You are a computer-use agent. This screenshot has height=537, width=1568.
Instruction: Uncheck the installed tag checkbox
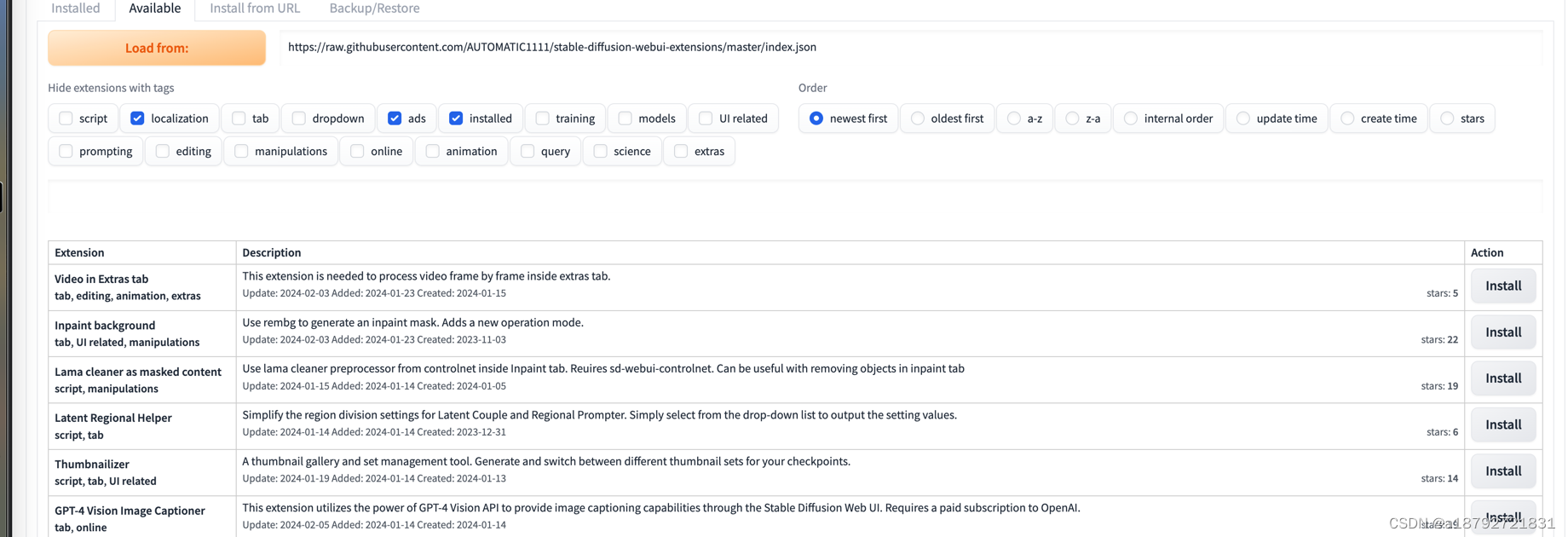(456, 118)
